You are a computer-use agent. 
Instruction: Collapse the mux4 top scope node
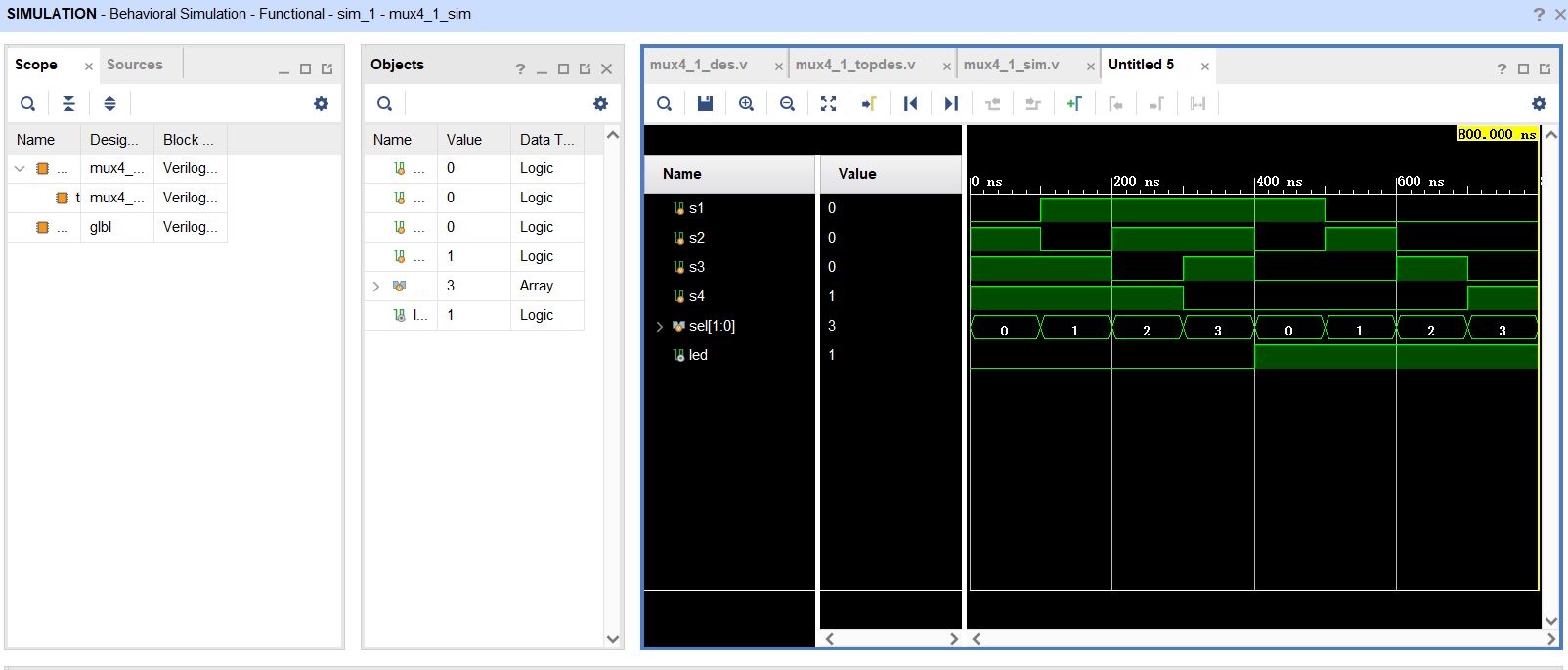click(20, 168)
